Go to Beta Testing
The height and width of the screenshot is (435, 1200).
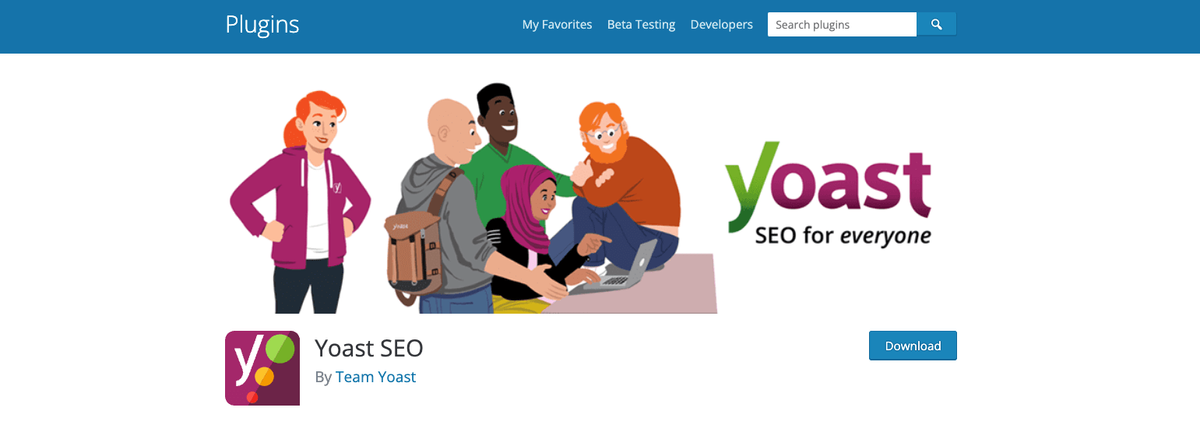tap(641, 24)
